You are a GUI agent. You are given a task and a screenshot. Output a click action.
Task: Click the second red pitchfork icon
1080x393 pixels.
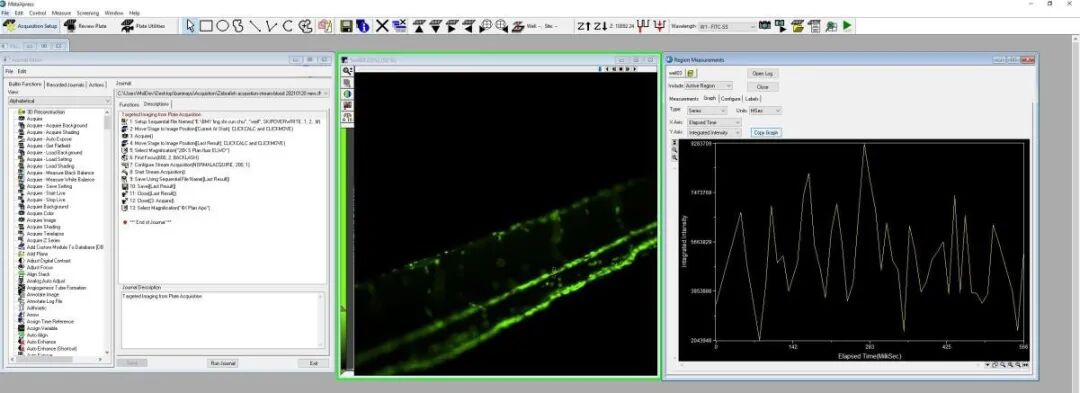tap(660, 26)
